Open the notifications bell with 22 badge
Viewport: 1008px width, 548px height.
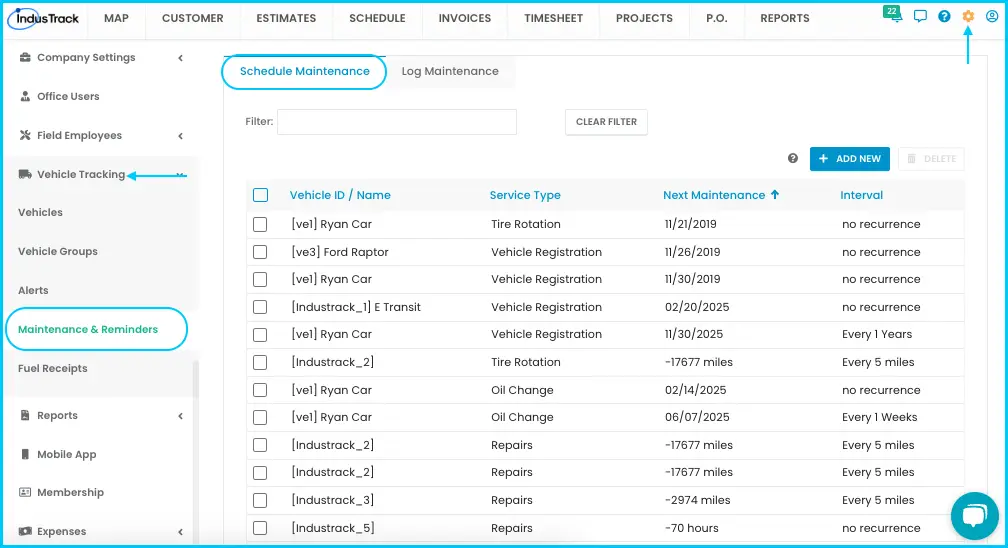893,14
